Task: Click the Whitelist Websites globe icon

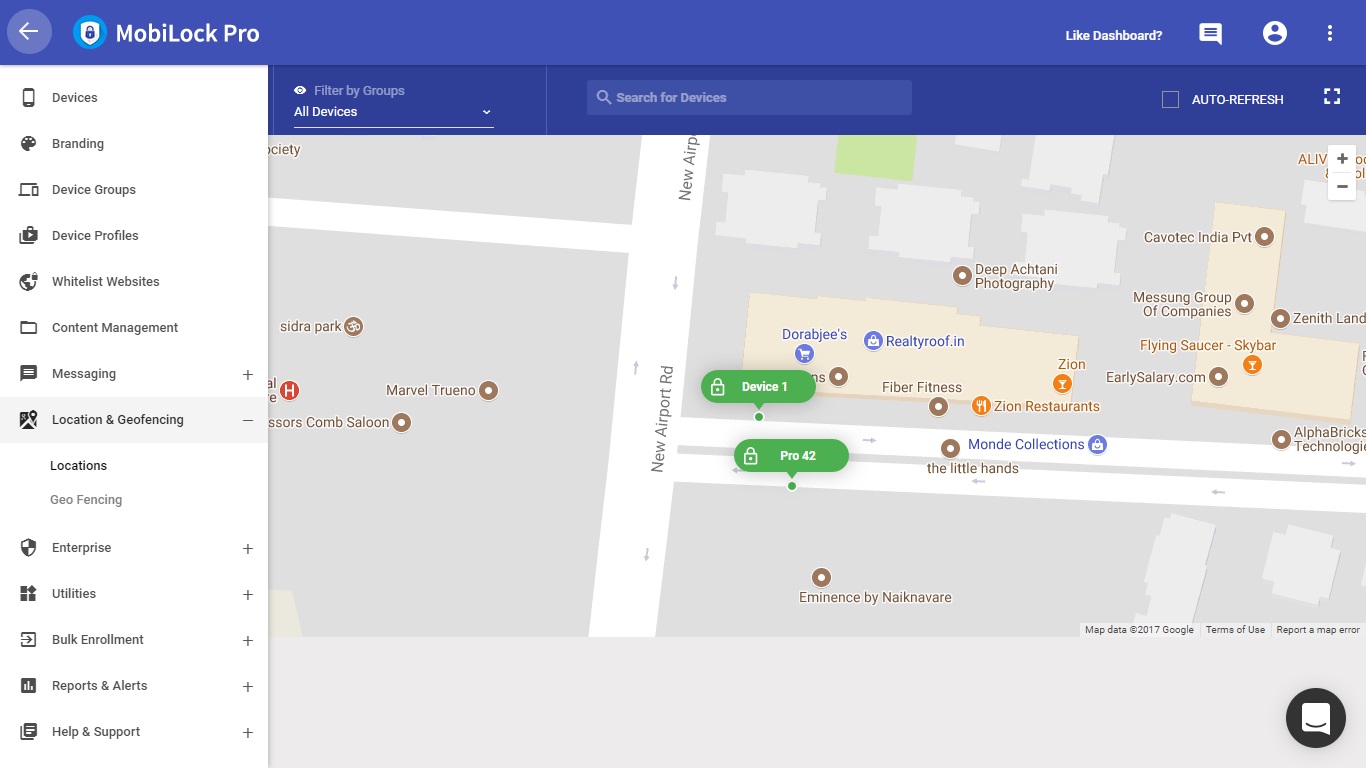Action: 29,281
